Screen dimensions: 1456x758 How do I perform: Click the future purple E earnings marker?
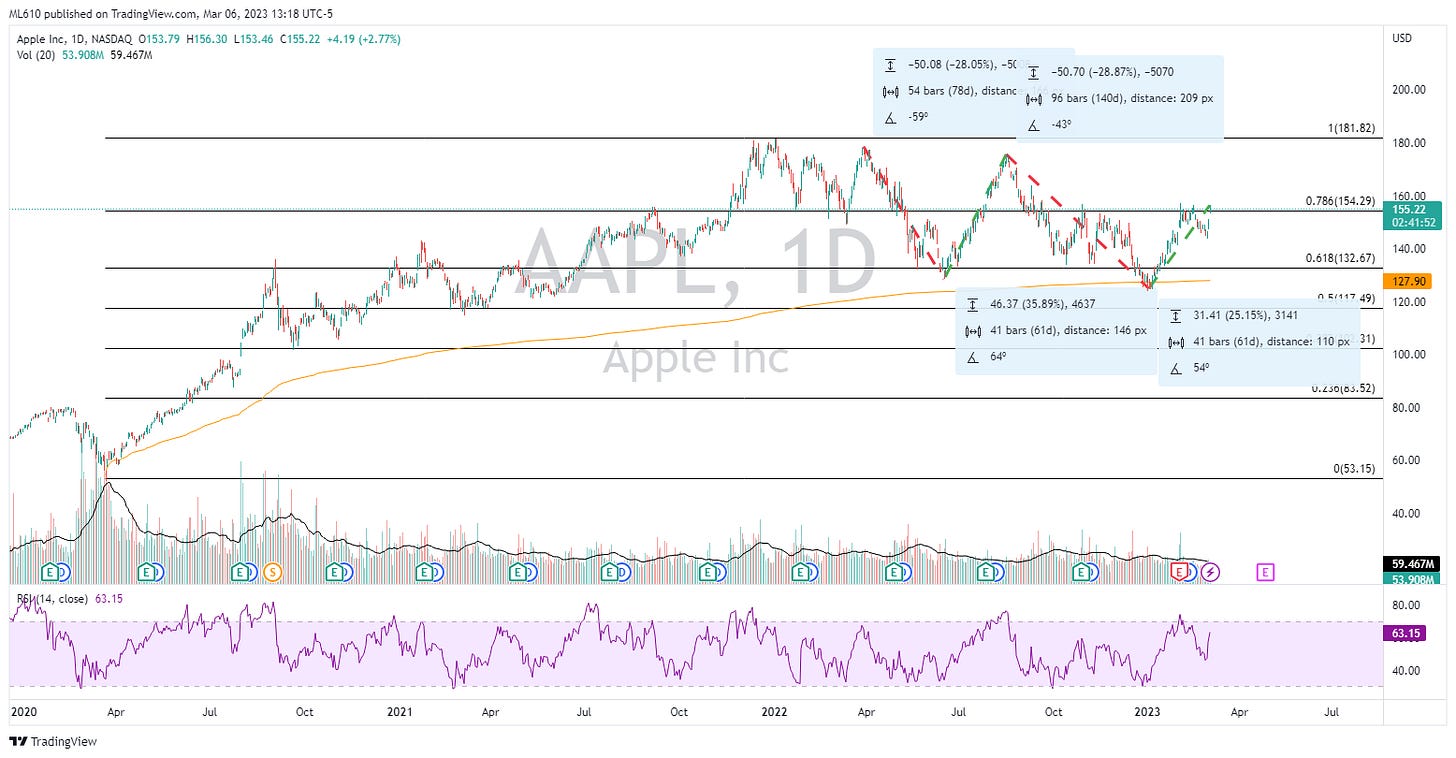pyautogui.click(x=1266, y=572)
